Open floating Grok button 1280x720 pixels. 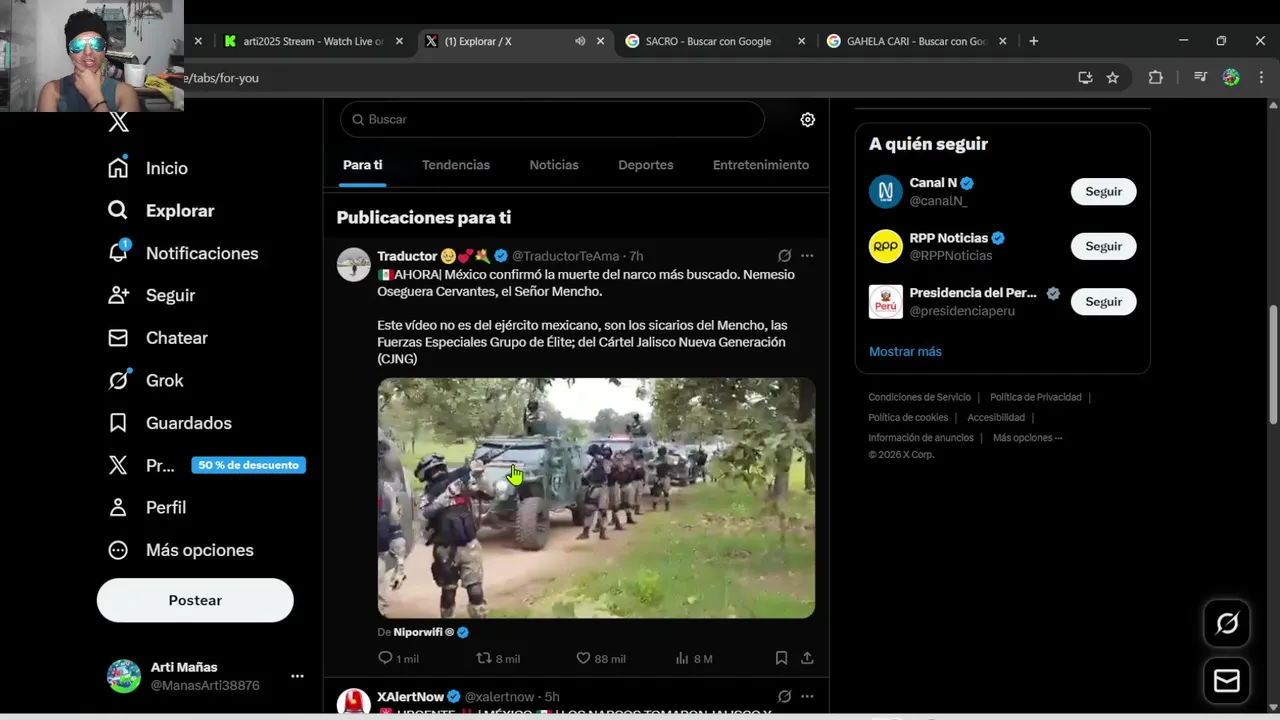pyautogui.click(x=1227, y=624)
